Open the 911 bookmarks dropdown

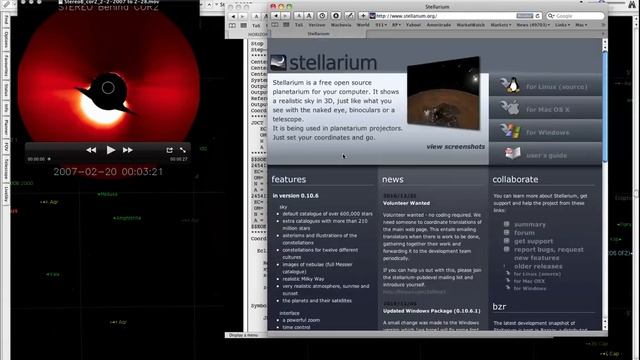click(x=381, y=25)
